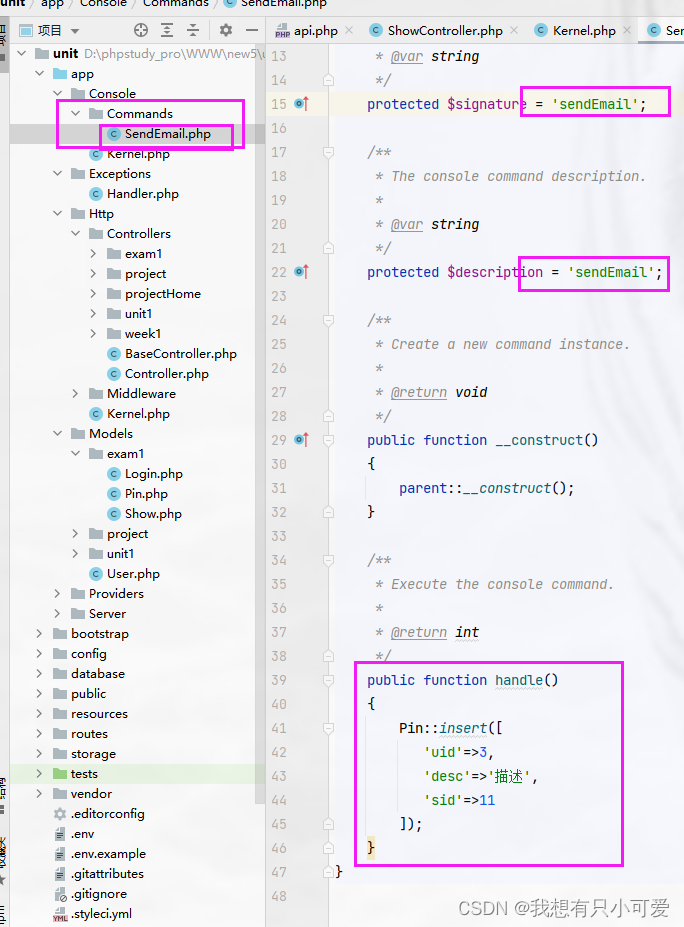Click the Collapse All icon in Project panel

[x=193, y=31]
